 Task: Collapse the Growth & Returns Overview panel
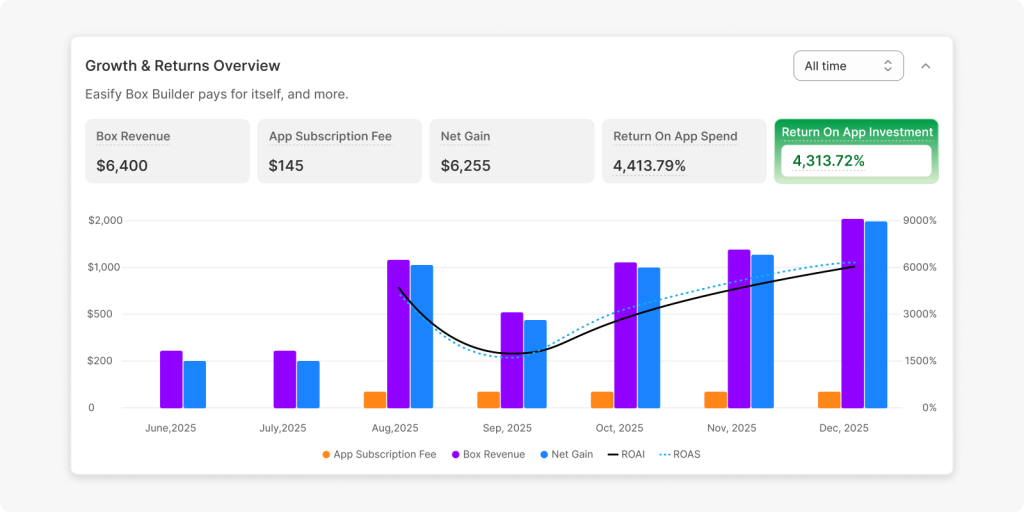(925, 66)
